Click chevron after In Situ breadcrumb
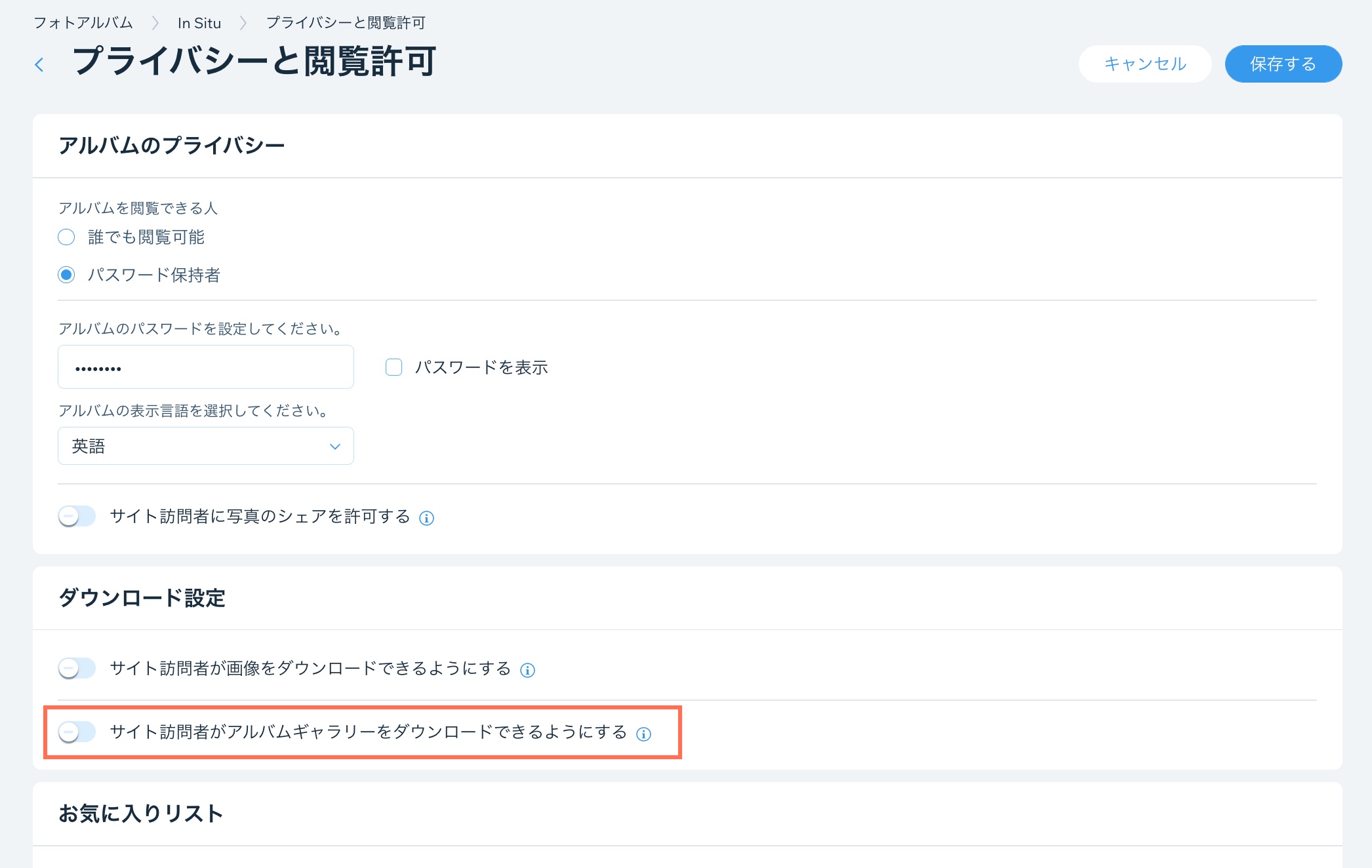 243,23
